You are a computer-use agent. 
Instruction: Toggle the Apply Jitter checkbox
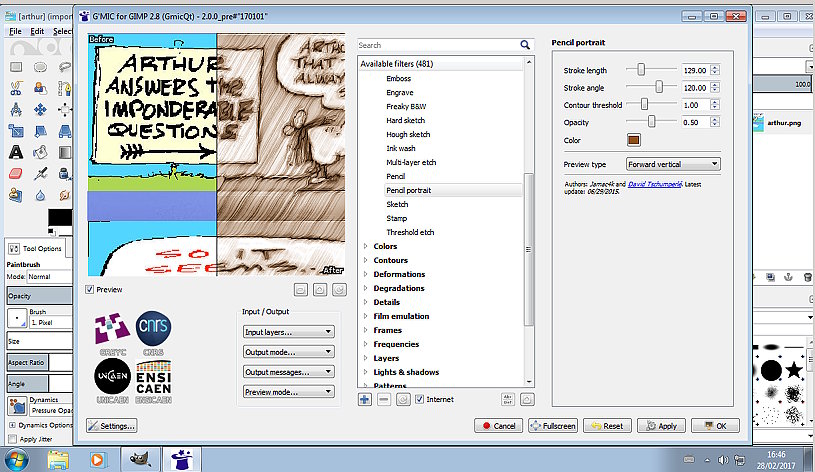[12, 439]
